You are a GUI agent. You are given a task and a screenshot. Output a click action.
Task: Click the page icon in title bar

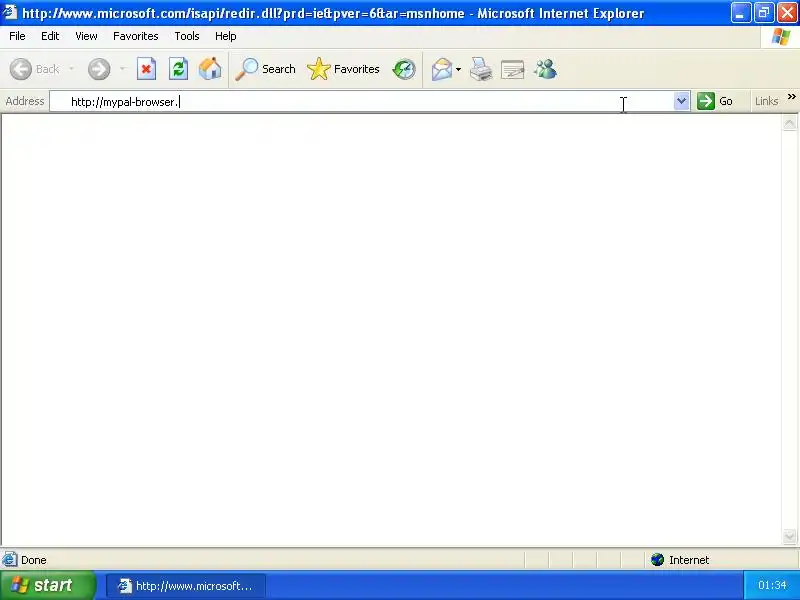tap(10, 12)
